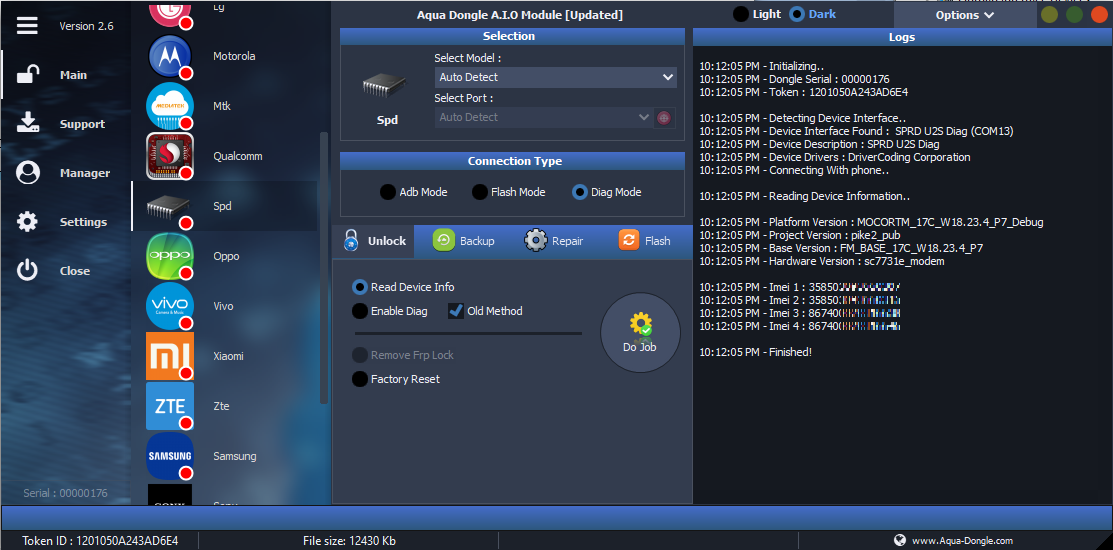Image resolution: width=1113 pixels, height=550 pixels.
Task: Select Enable Diag option
Action: click(x=390, y=311)
